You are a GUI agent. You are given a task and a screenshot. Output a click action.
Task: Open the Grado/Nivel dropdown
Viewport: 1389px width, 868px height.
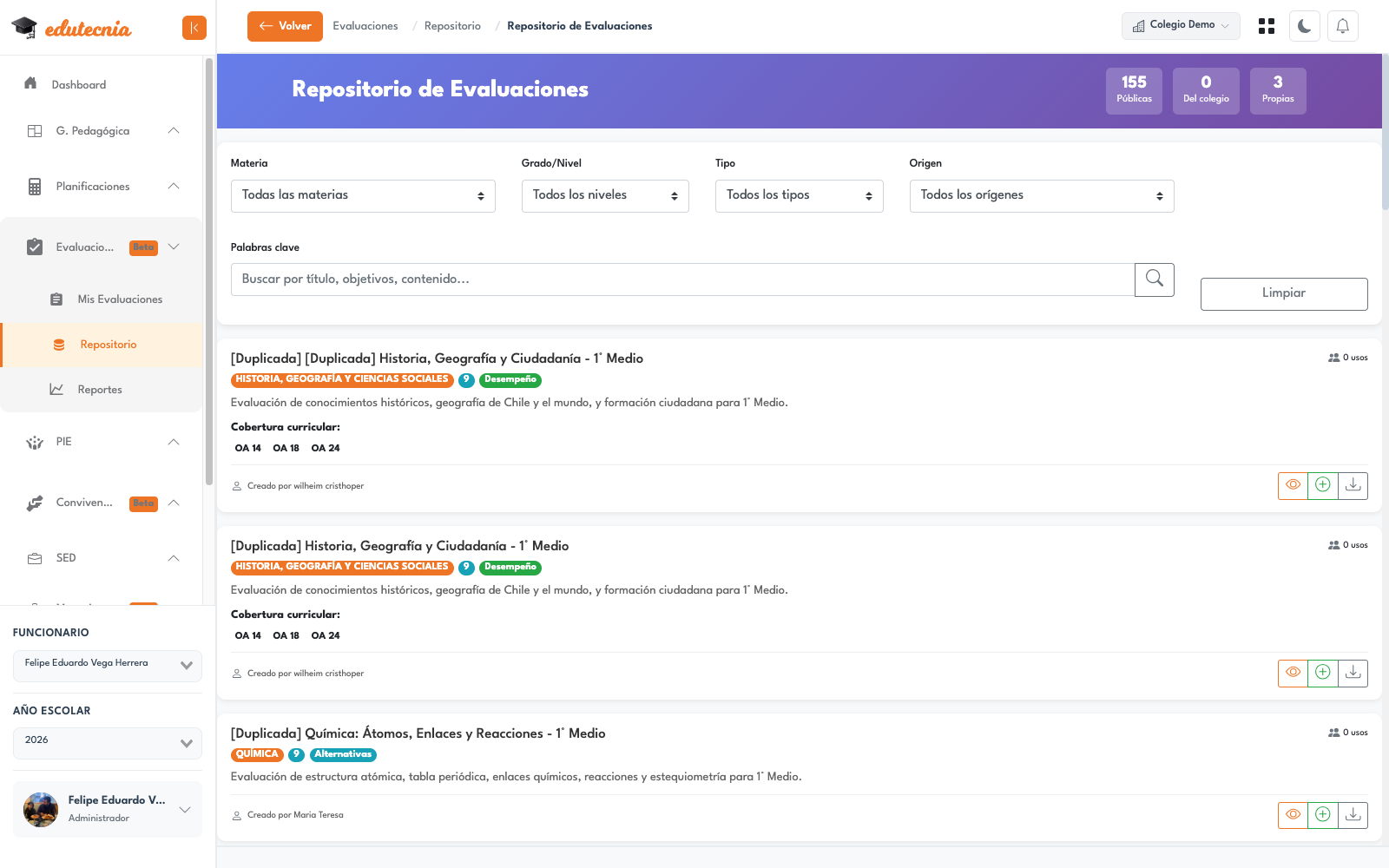click(605, 196)
